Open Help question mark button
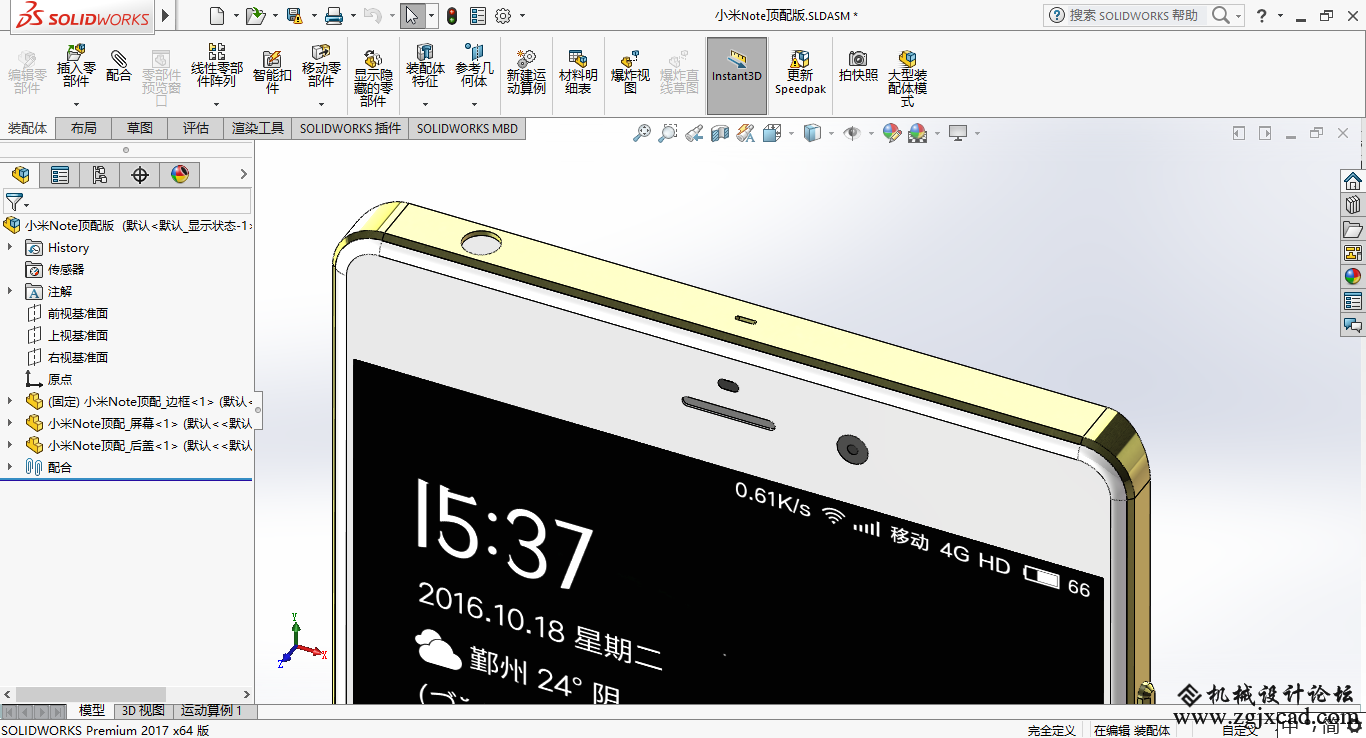The height and width of the screenshot is (738, 1366). (1262, 15)
